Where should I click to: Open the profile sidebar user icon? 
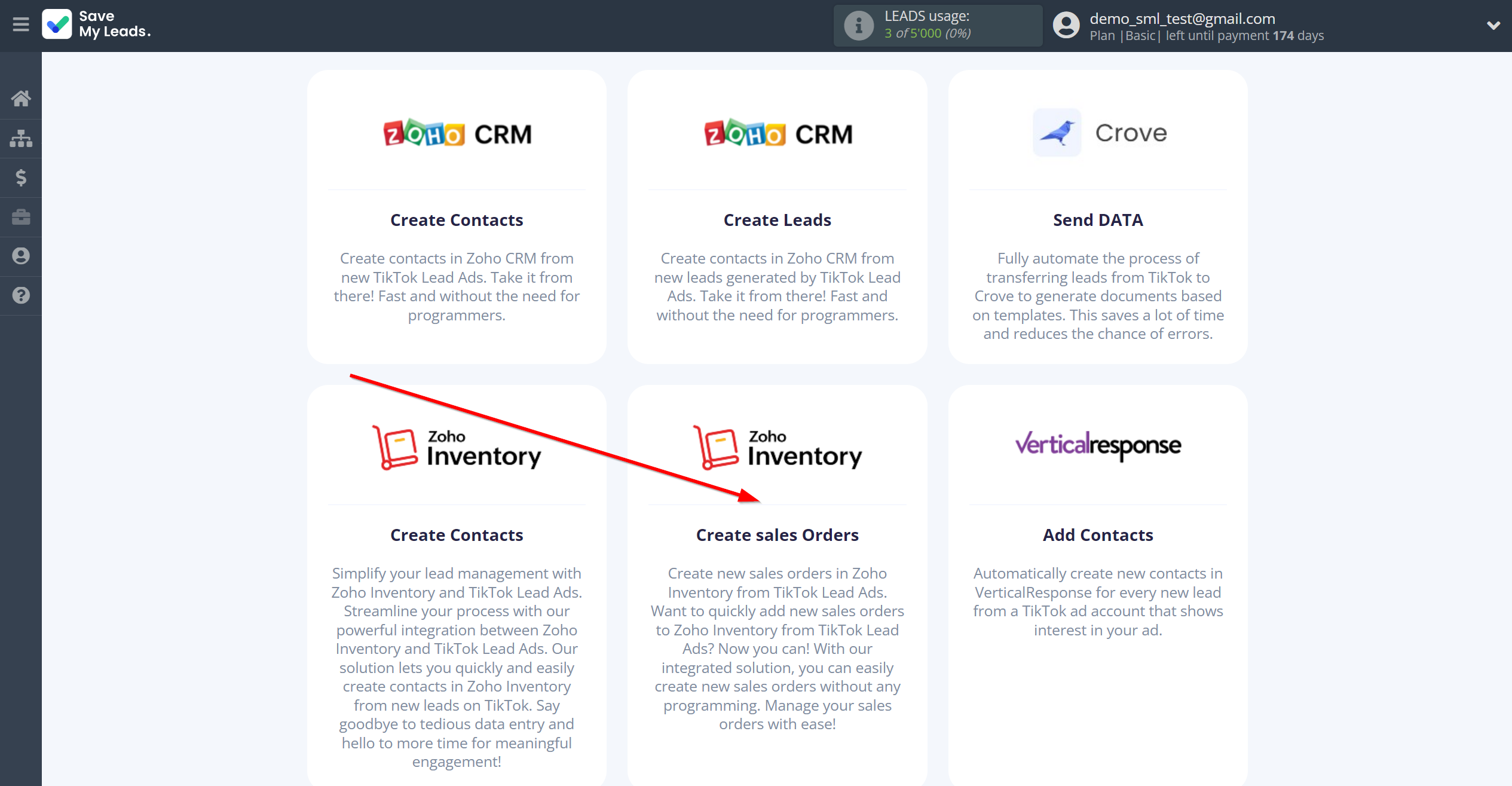tap(21, 256)
